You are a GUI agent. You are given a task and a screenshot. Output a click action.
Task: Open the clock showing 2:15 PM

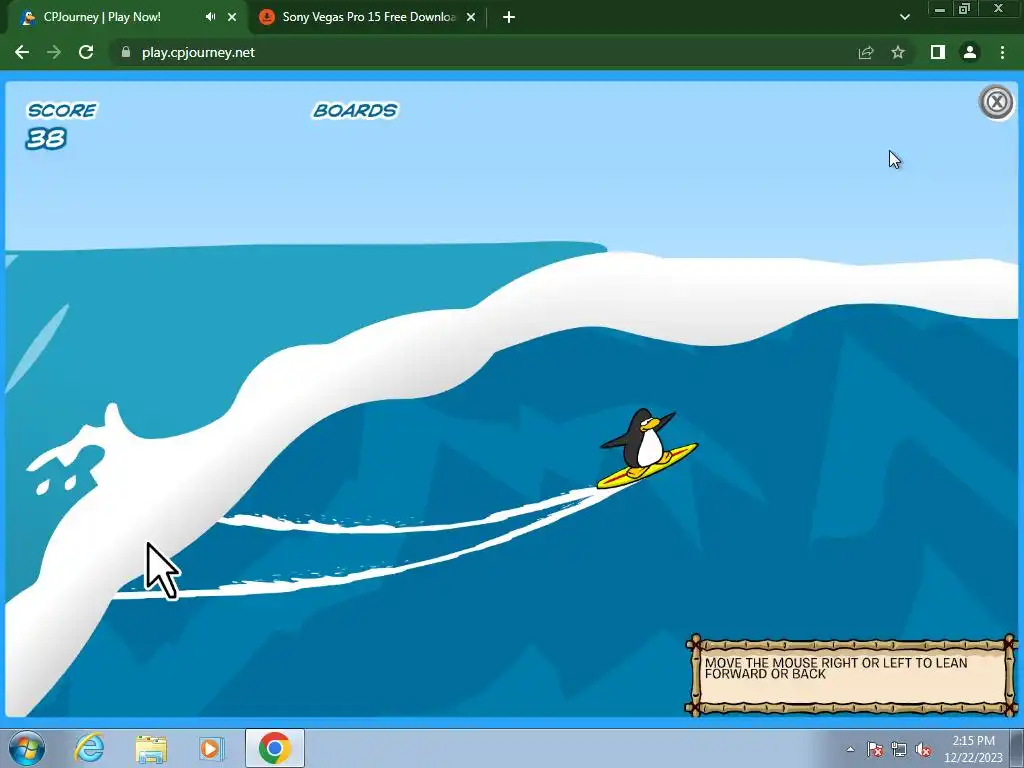973,749
